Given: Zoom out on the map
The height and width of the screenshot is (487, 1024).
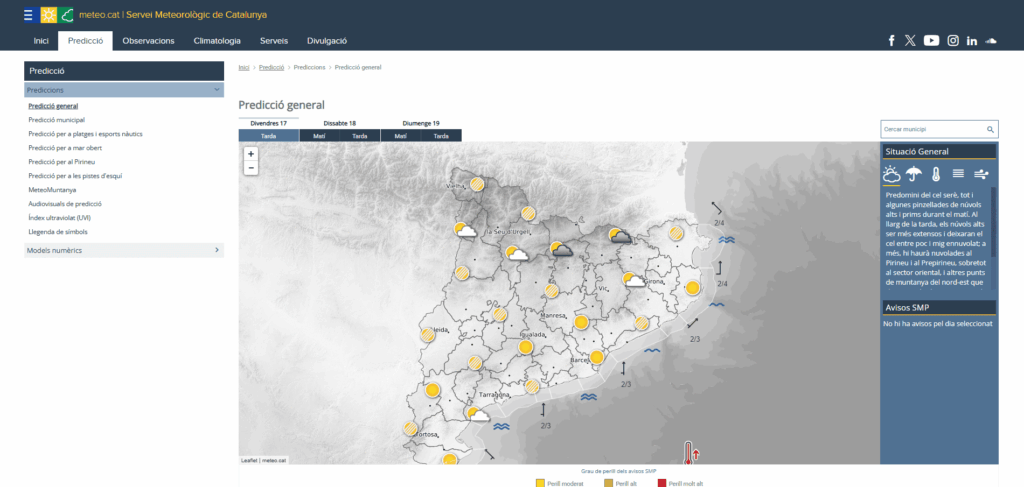Looking at the screenshot, I should (251, 168).
